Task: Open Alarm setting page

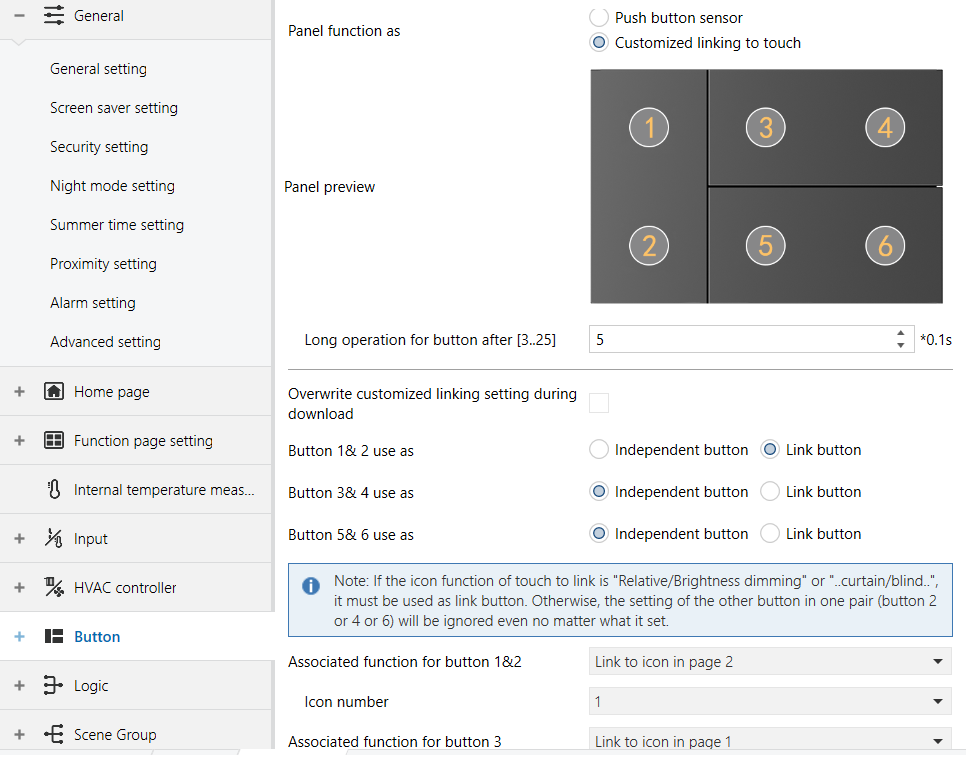Action: click(x=93, y=302)
